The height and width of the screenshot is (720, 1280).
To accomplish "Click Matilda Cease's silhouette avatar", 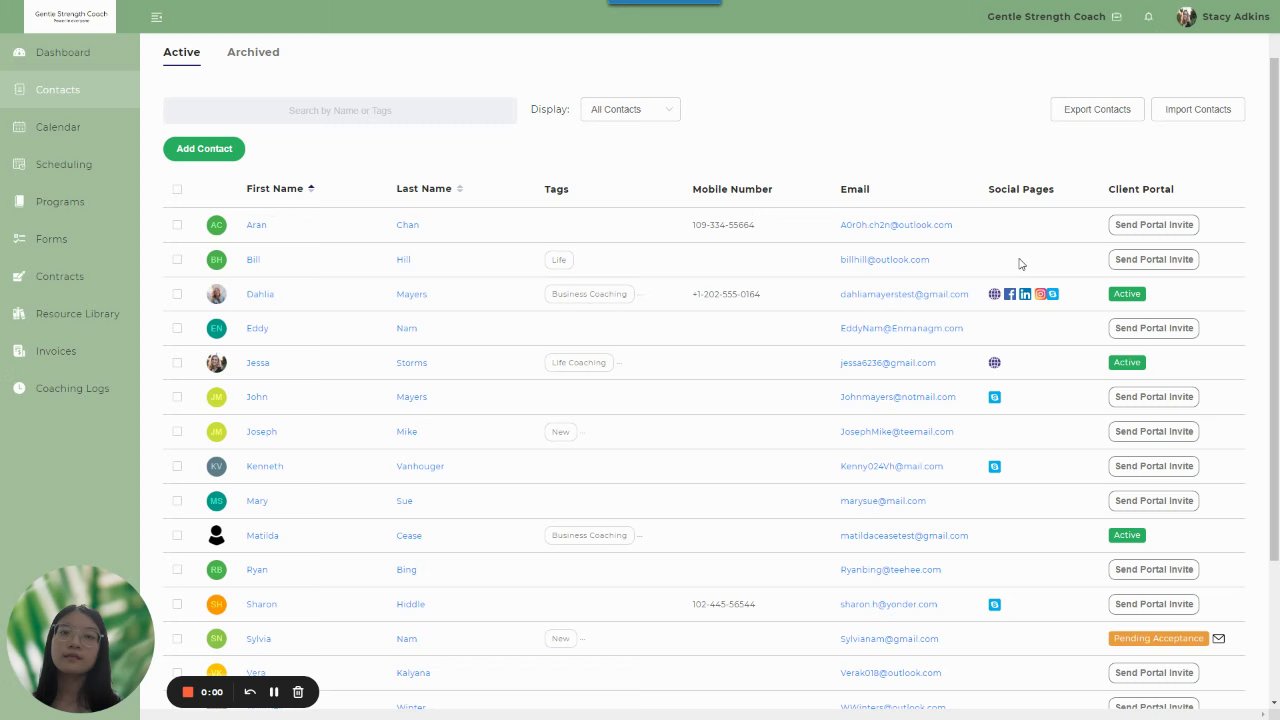I will 216,535.
